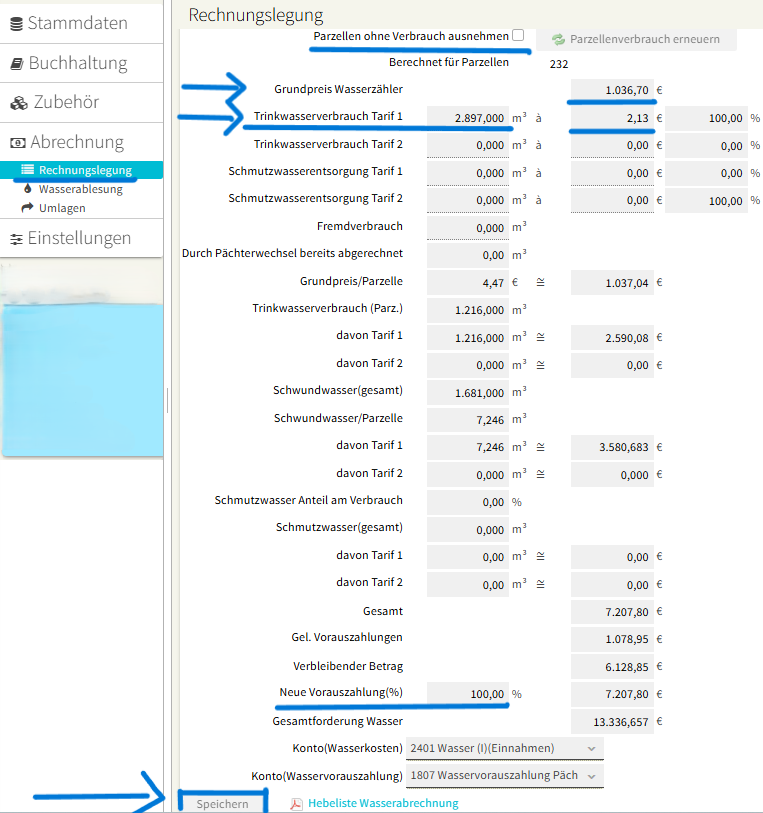
Task: Click the Wasserablesung droplet icon
Action: (27, 189)
